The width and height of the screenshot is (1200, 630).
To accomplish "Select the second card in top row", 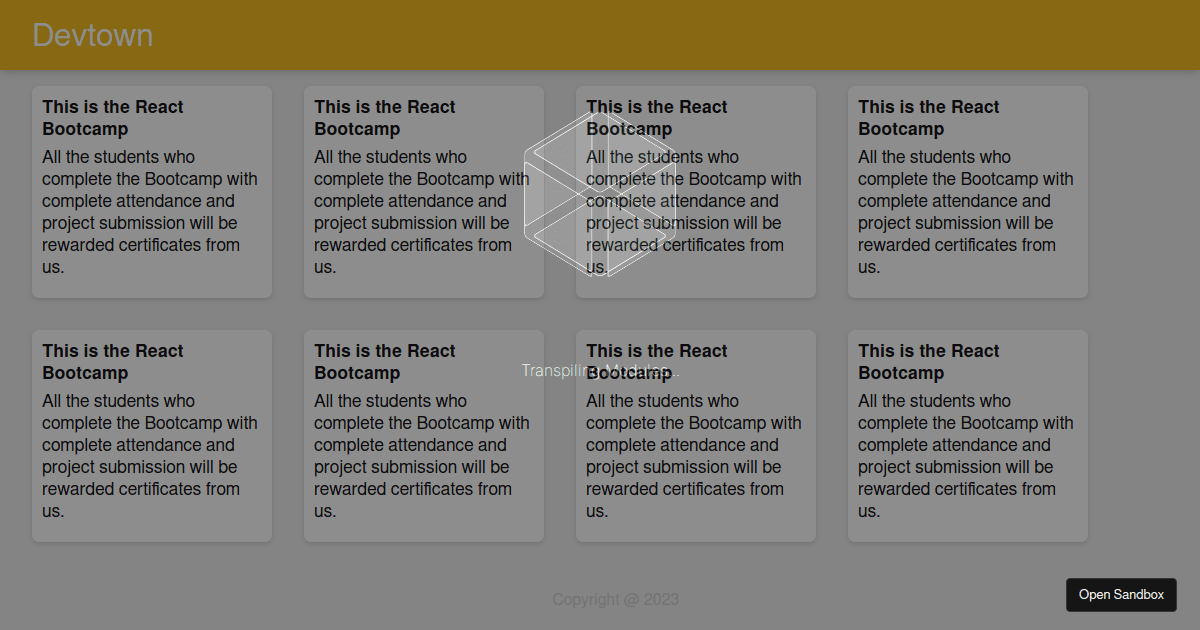I will click(423, 191).
